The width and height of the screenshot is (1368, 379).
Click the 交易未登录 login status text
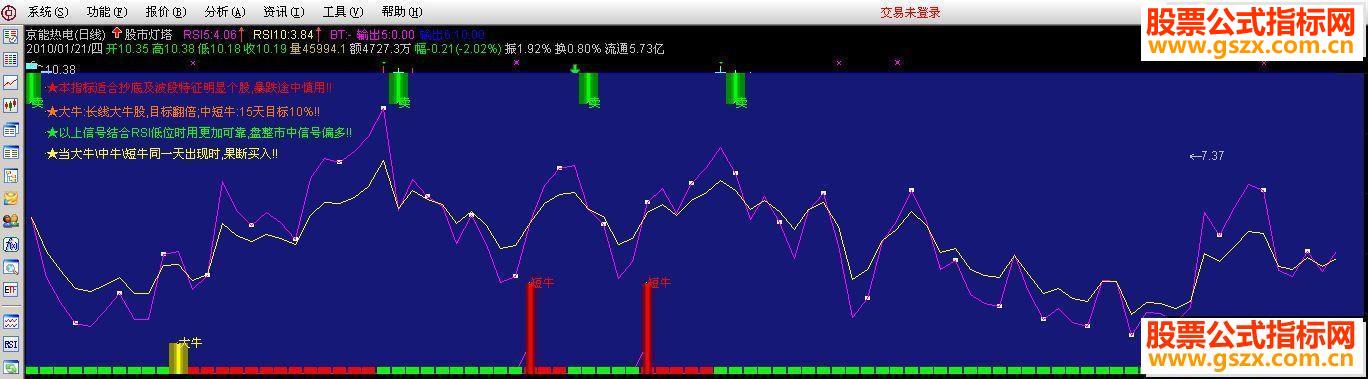click(x=910, y=12)
